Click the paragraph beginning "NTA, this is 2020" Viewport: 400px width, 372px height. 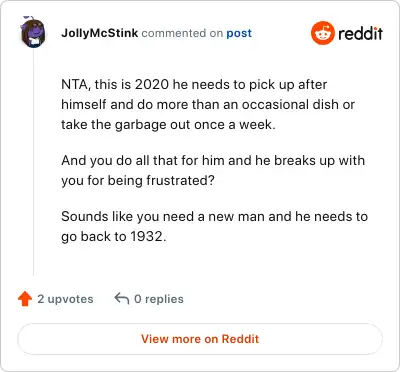click(x=208, y=104)
